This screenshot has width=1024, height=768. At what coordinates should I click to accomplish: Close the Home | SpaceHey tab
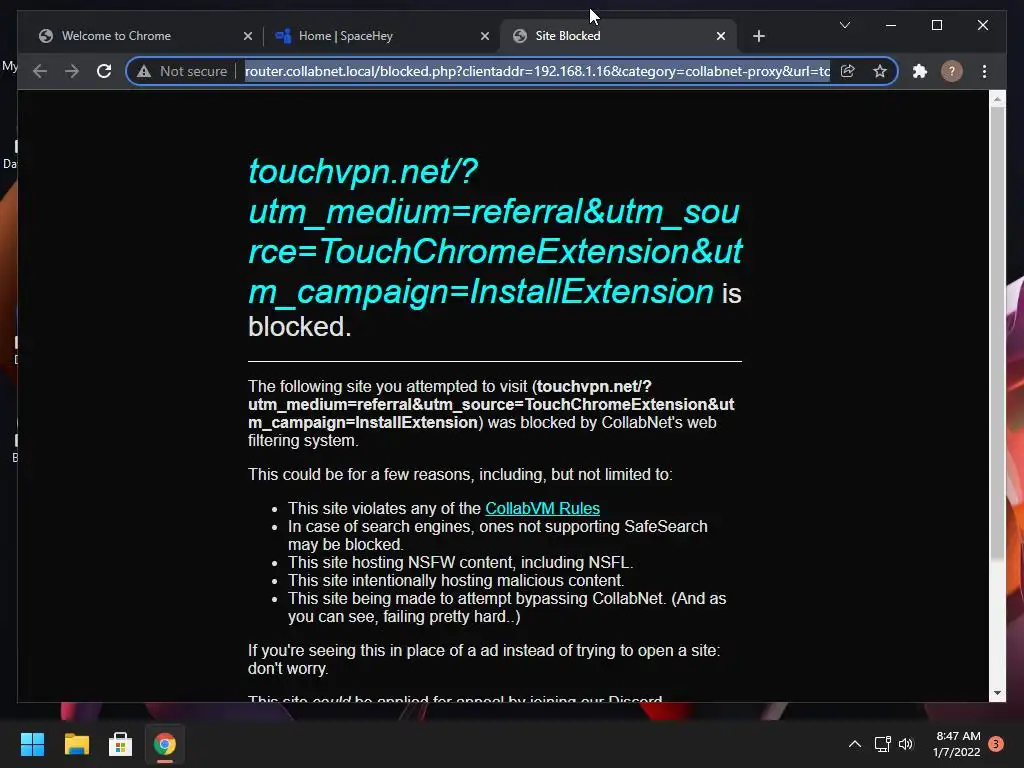coord(485,36)
